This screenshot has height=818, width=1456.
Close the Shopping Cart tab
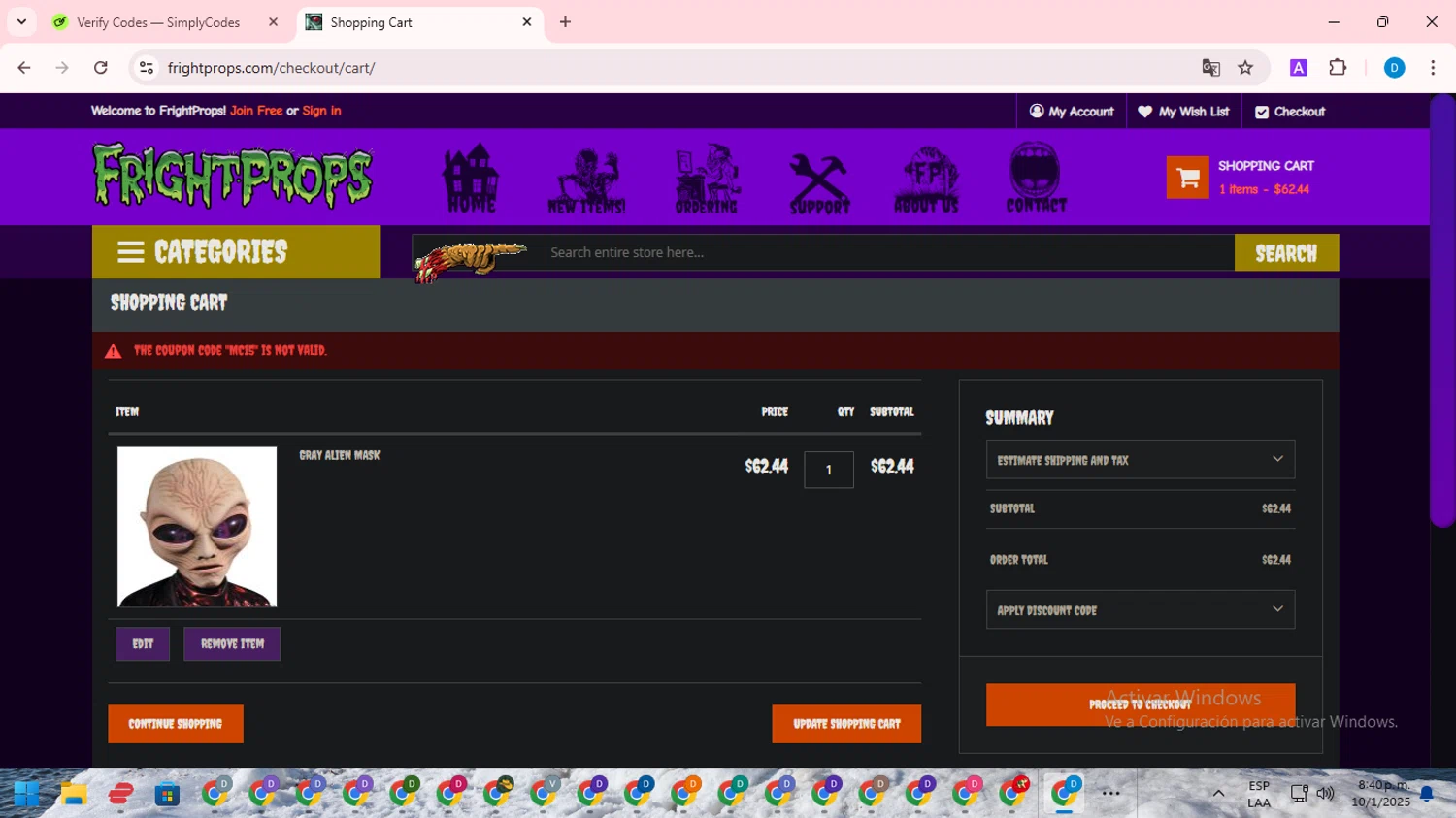(527, 22)
